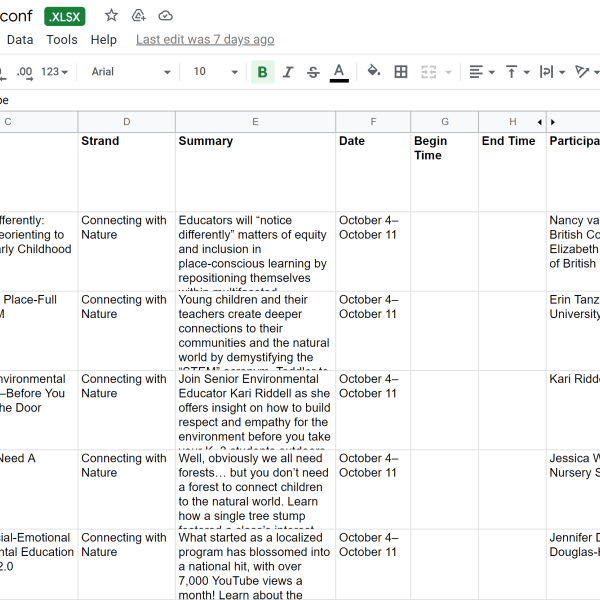Open the cell borders tool
This screenshot has height=600, width=600.
pyautogui.click(x=401, y=72)
